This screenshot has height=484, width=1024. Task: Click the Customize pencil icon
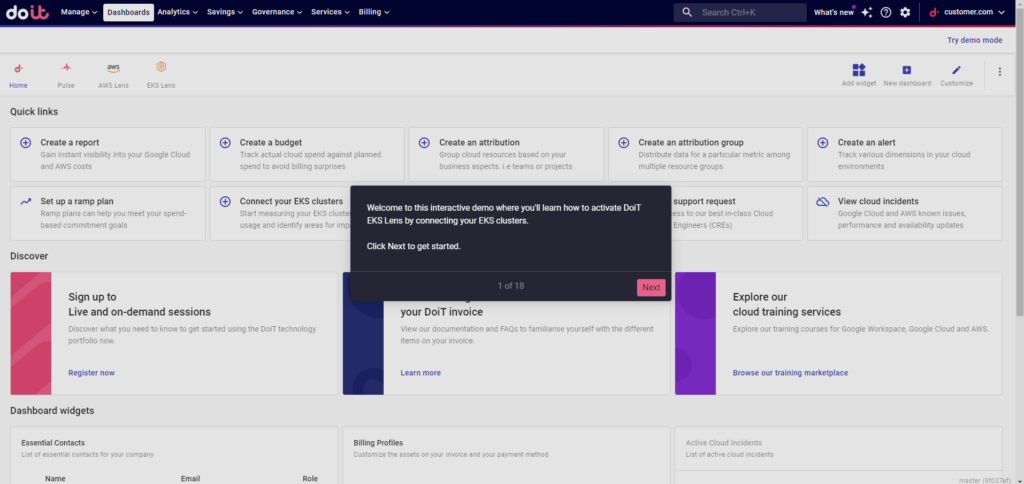[x=956, y=71]
